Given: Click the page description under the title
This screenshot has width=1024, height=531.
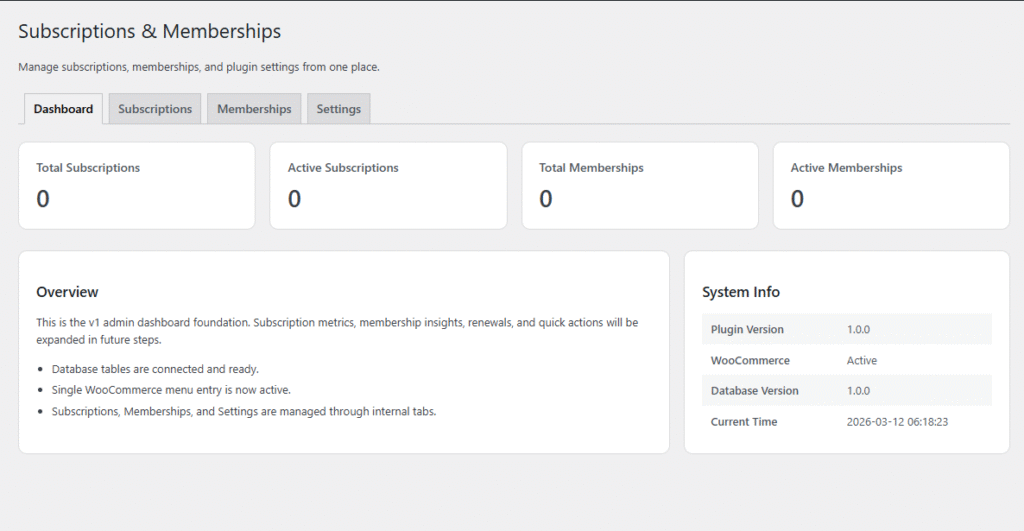Looking at the screenshot, I should [199, 67].
